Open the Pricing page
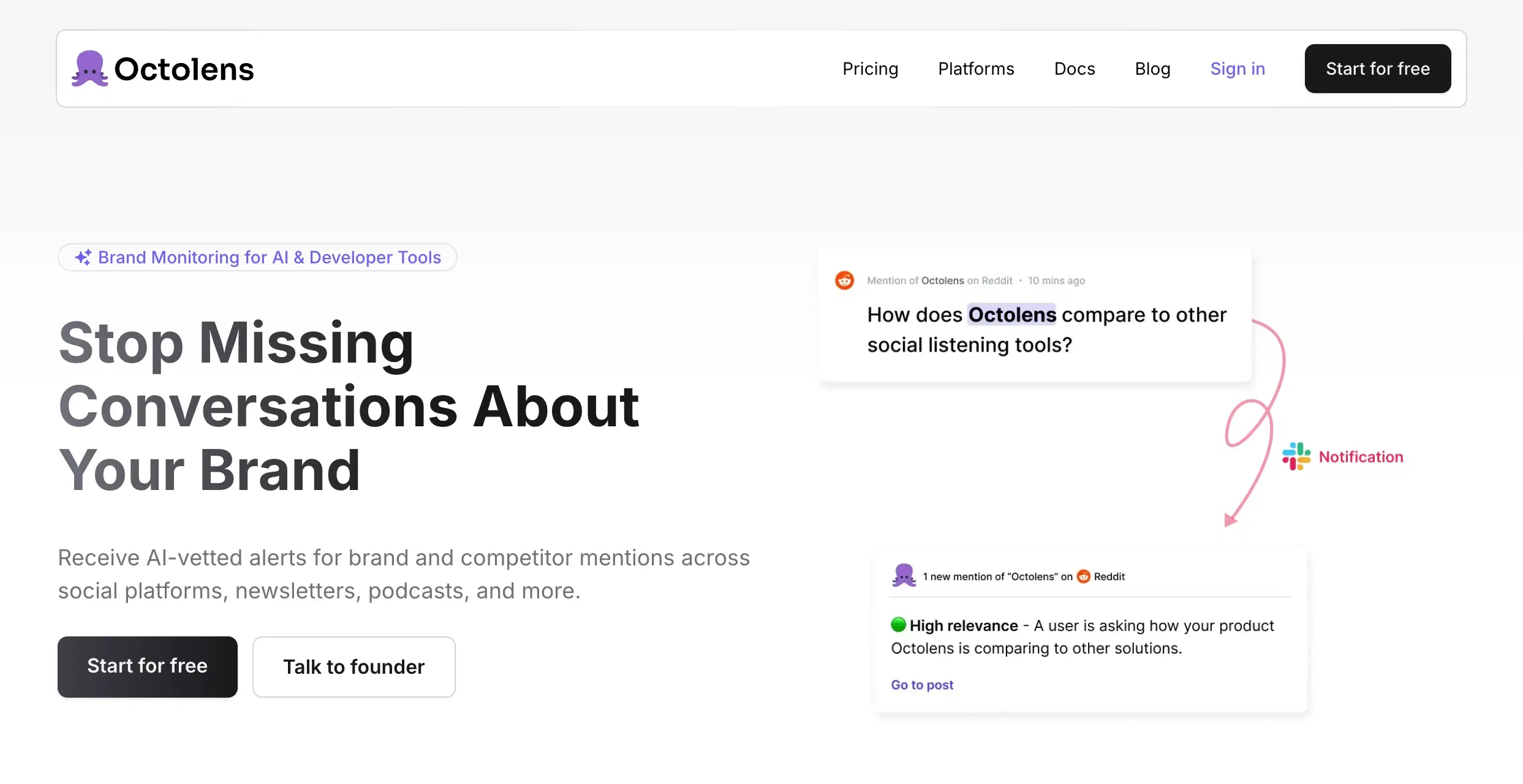The height and width of the screenshot is (784, 1523). click(870, 69)
